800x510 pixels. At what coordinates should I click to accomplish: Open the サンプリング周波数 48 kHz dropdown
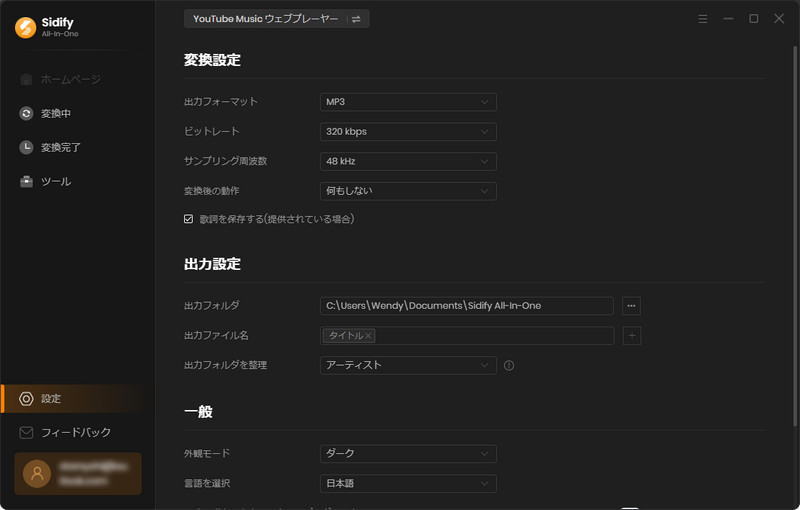coord(408,161)
